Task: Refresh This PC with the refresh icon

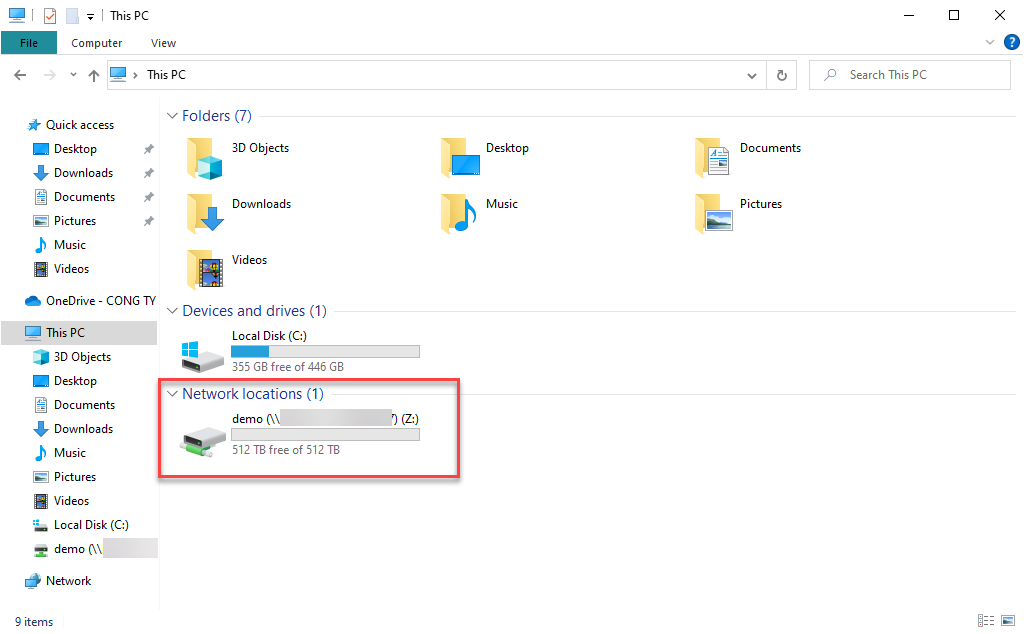Action: 781,74
